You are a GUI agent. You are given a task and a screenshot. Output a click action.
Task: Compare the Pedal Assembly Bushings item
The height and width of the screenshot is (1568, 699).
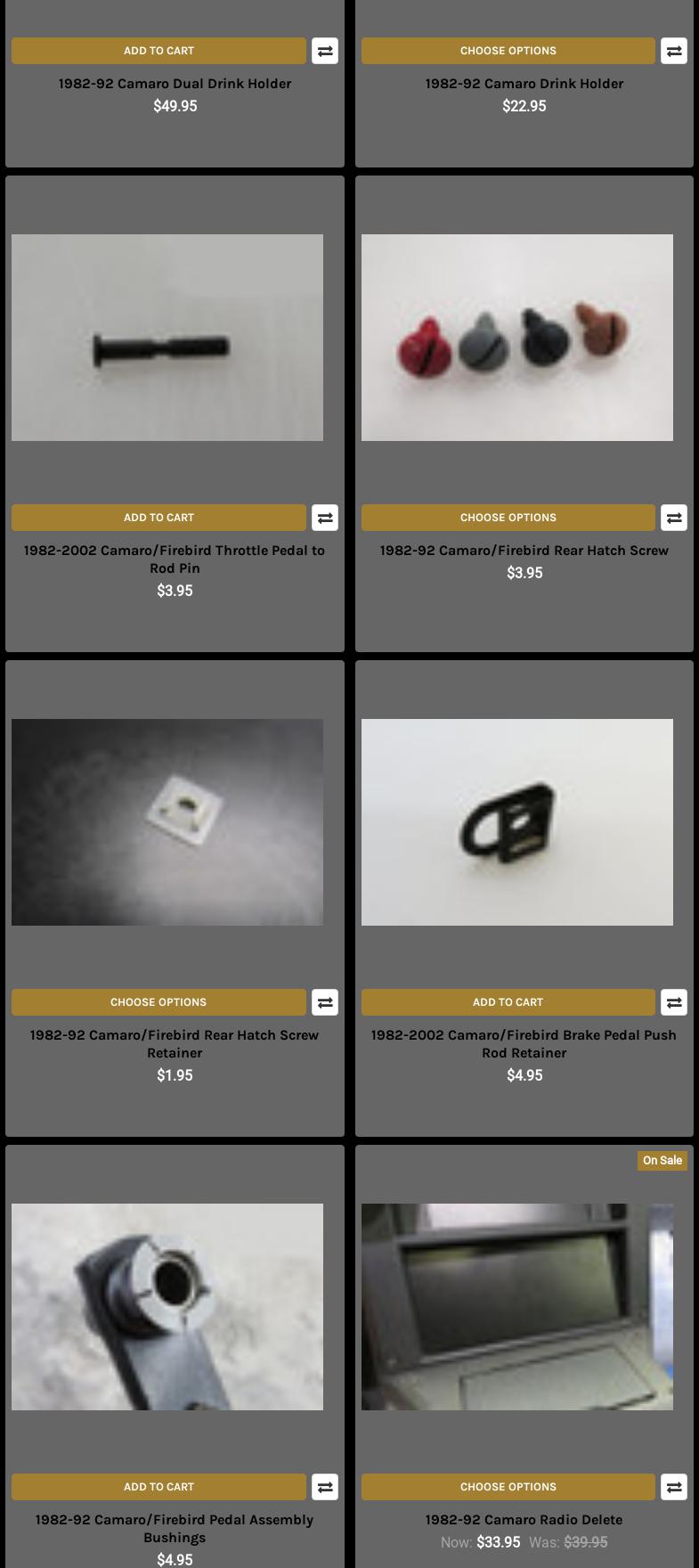[325, 1487]
